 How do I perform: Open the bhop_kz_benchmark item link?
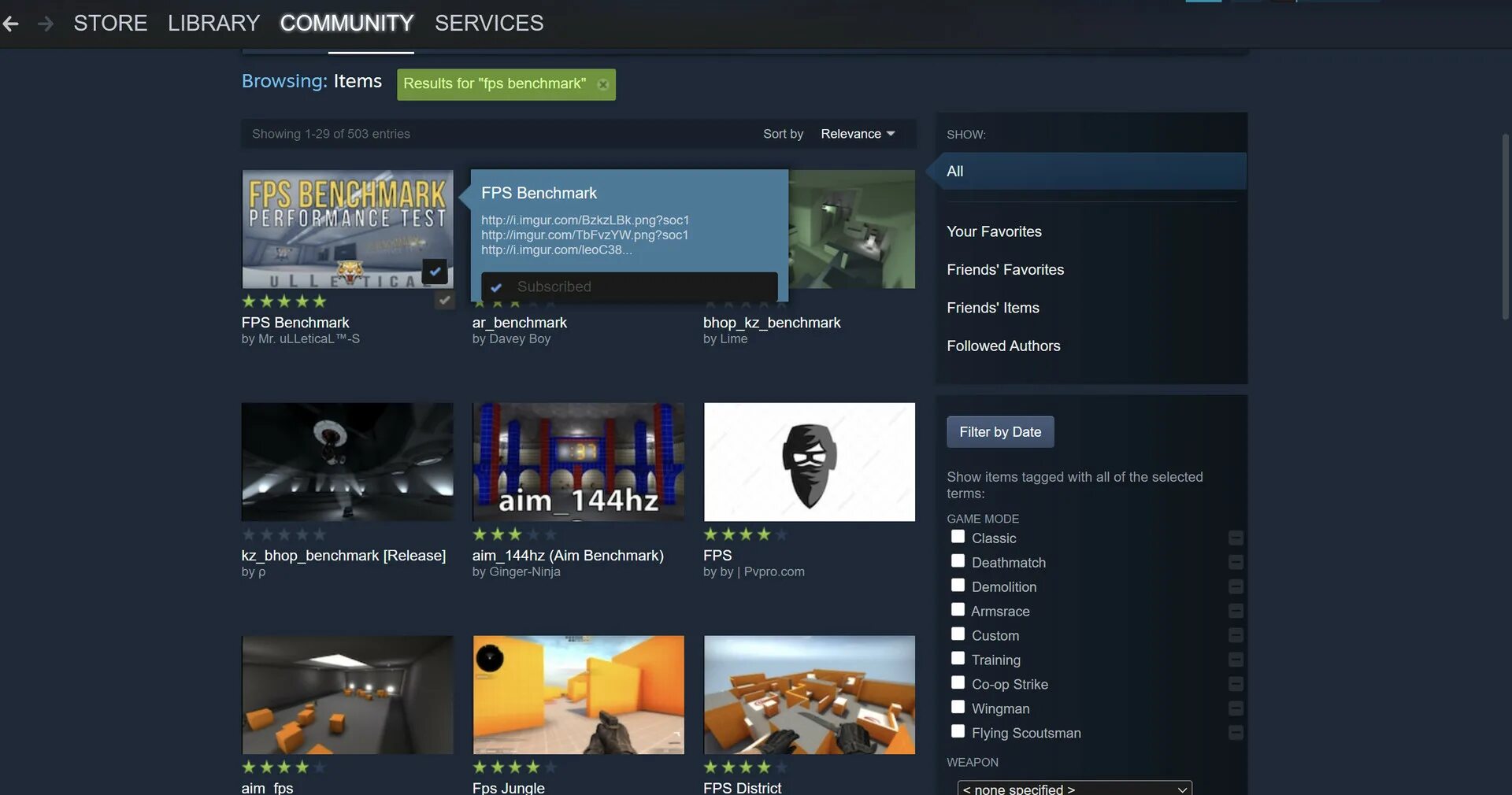click(772, 322)
